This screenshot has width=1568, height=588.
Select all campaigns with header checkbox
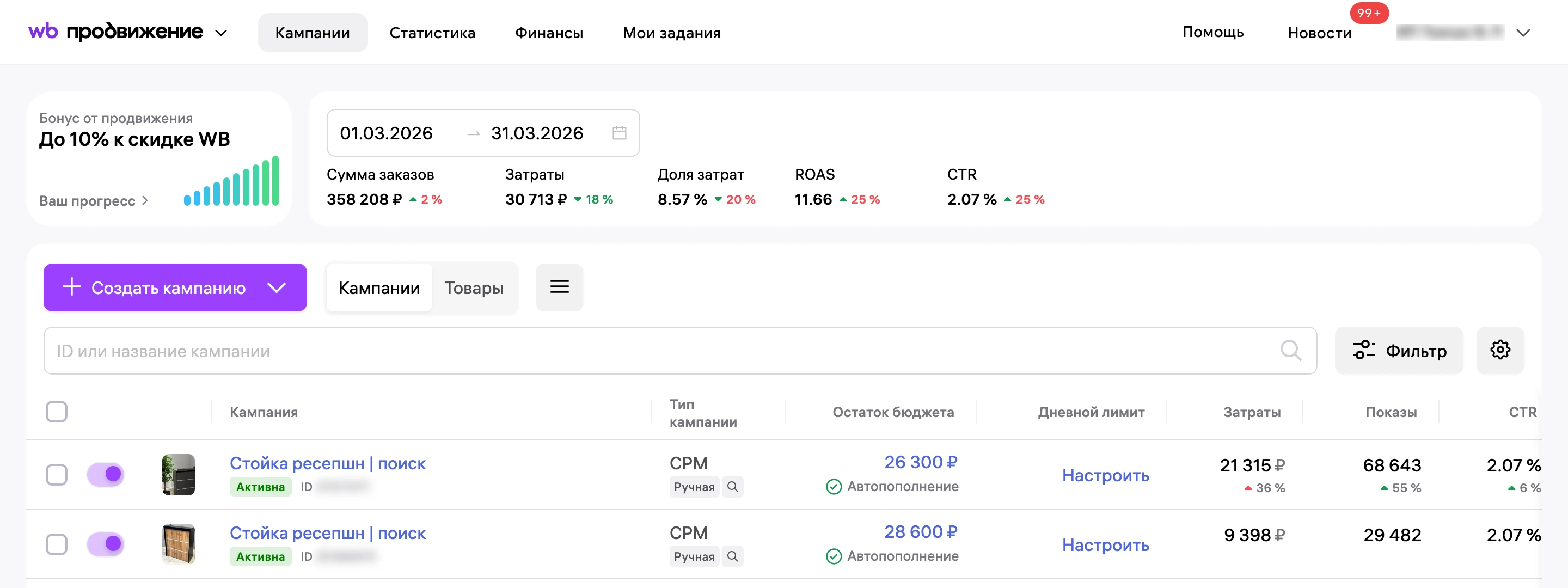[x=57, y=412]
